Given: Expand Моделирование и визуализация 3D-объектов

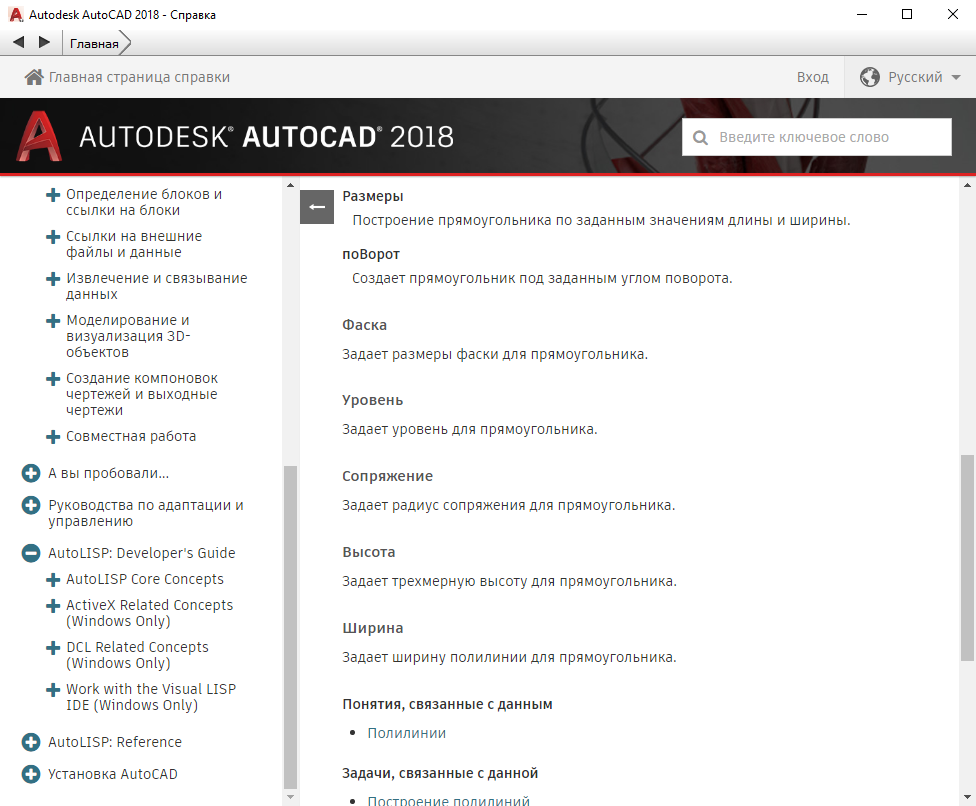Looking at the screenshot, I should 53,321.
